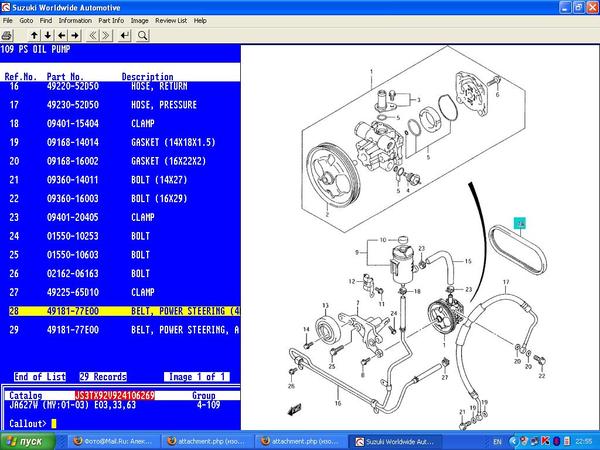
Task: Select row 25 BOLT 01550-10603
Action: [120, 255]
